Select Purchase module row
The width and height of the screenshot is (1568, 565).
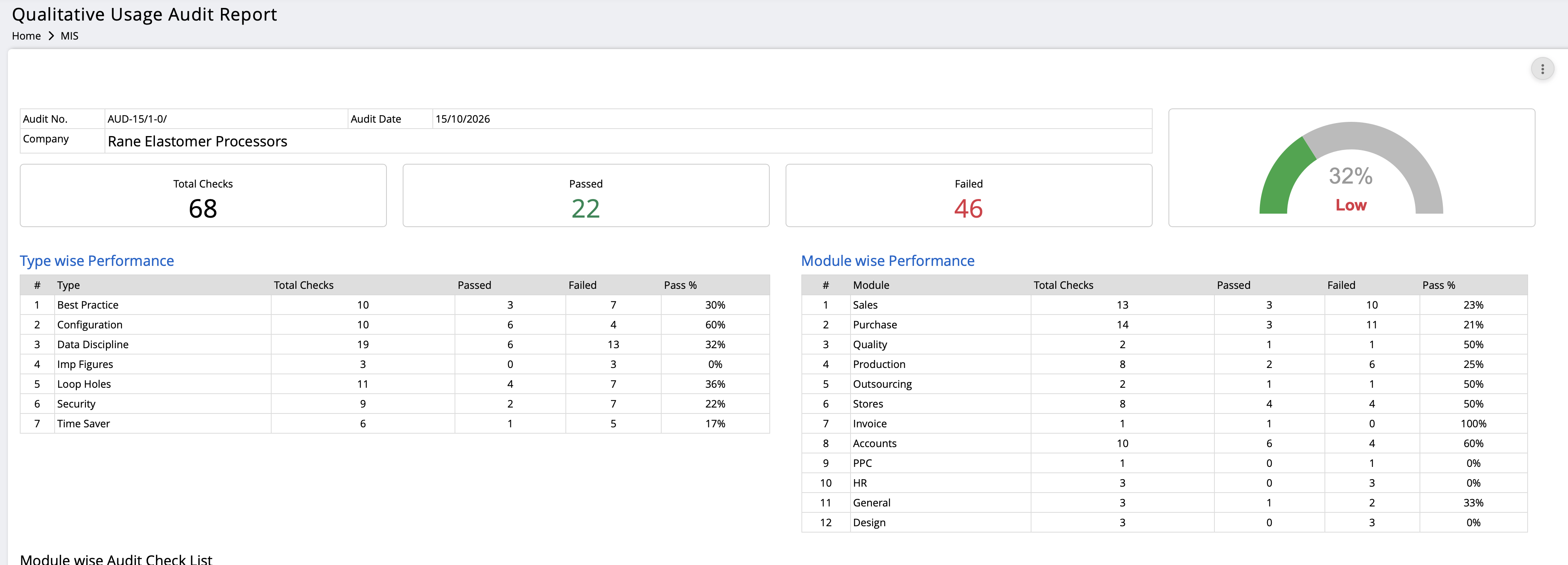tap(1164, 325)
